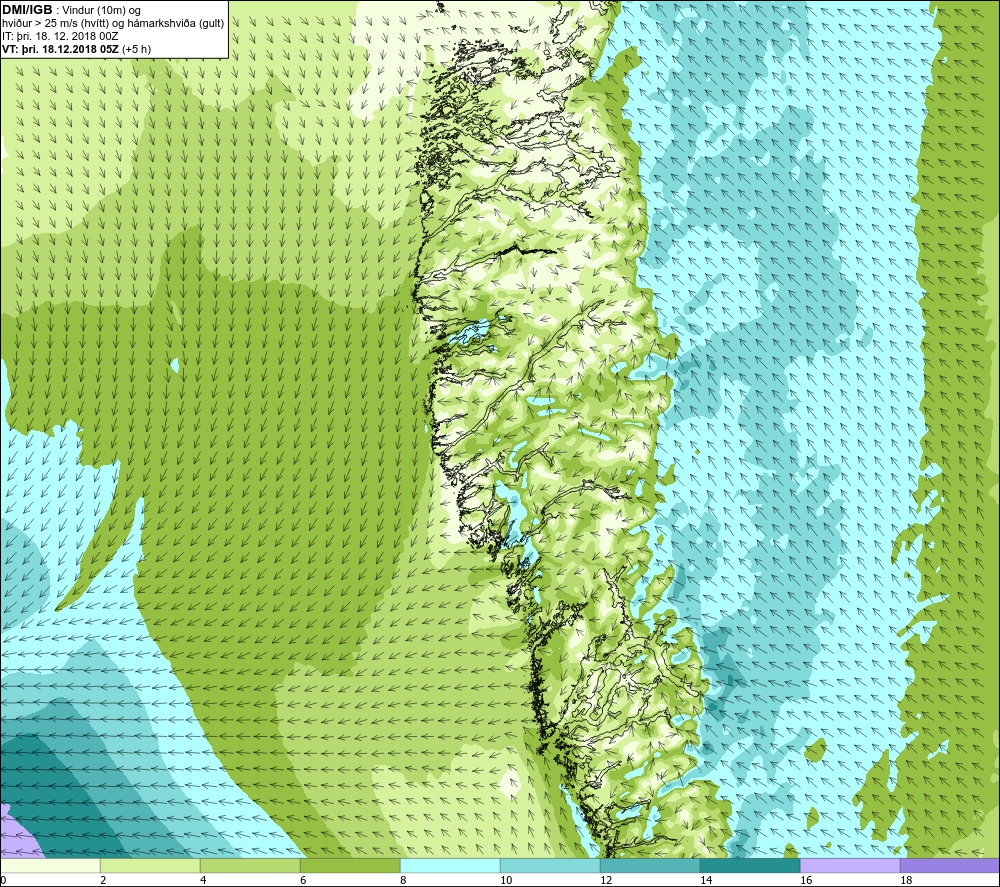Click the 'VT: þri. 18.12.2018 05Z' line
This screenshot has height=887, width=1000.
61,49
